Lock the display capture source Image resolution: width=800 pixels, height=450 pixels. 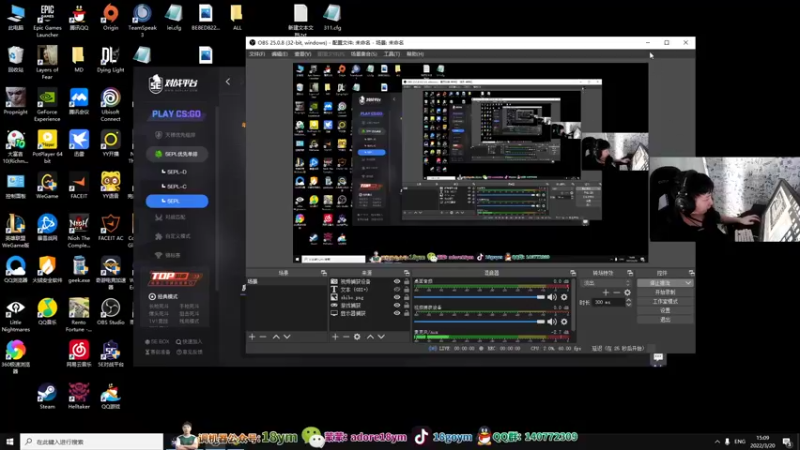click(407, 313)
